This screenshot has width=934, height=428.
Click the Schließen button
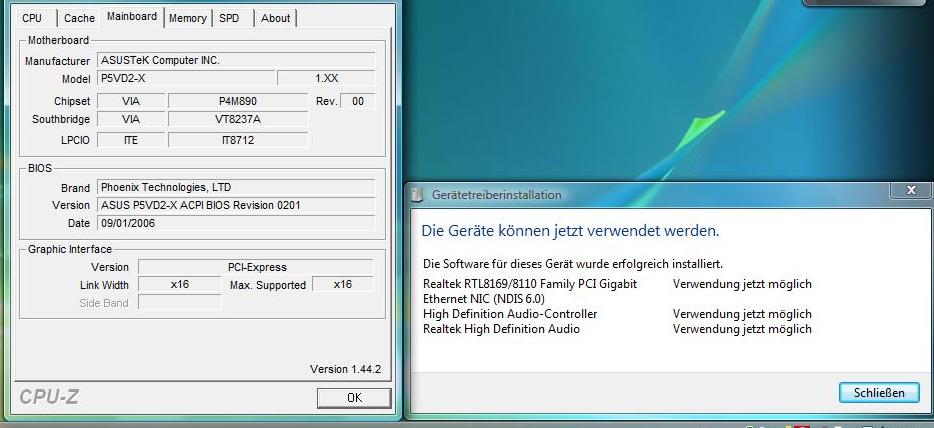point(879,393)
